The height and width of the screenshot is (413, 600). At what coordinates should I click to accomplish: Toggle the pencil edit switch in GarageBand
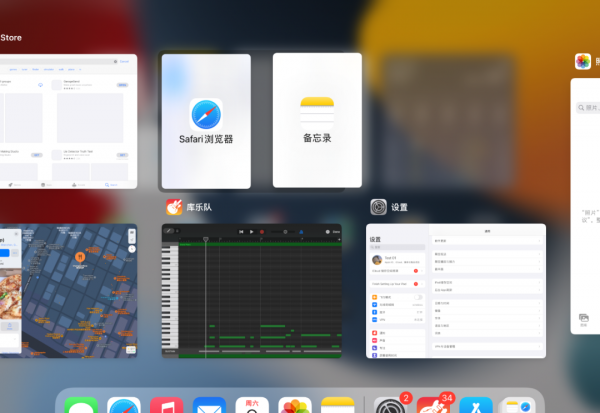click(169, 231)
